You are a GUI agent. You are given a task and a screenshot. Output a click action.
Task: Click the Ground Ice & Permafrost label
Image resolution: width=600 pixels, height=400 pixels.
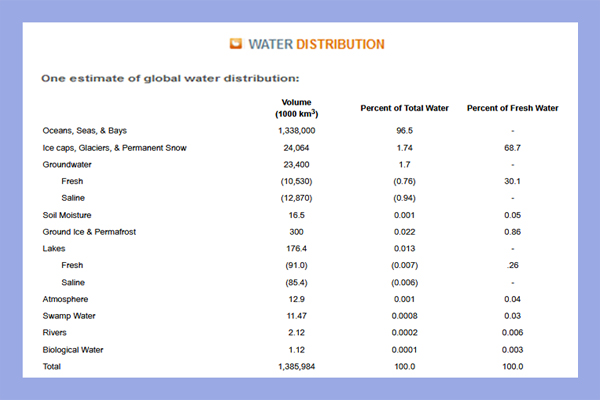tap(89, 232)
